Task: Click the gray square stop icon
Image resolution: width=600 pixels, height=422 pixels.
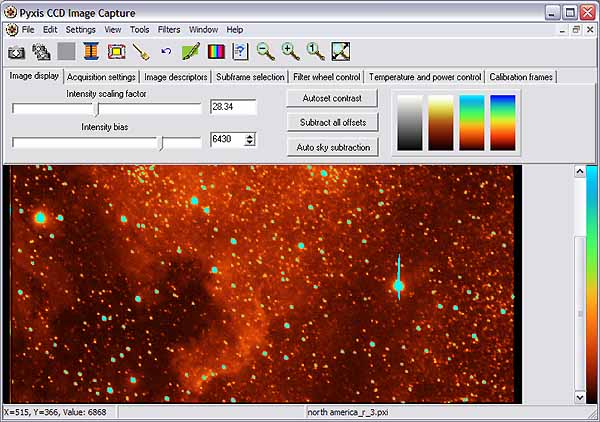Action: [66, 52]
